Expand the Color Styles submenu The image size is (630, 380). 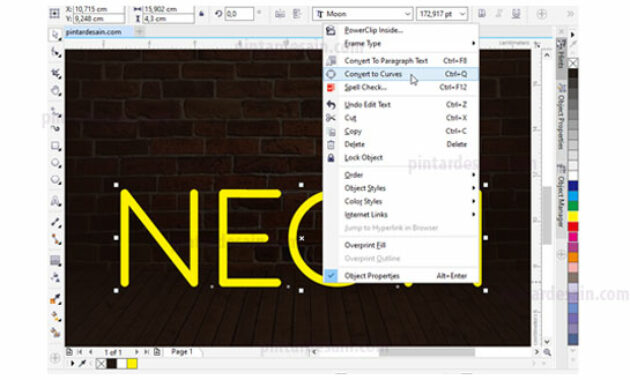pos(401,201)
